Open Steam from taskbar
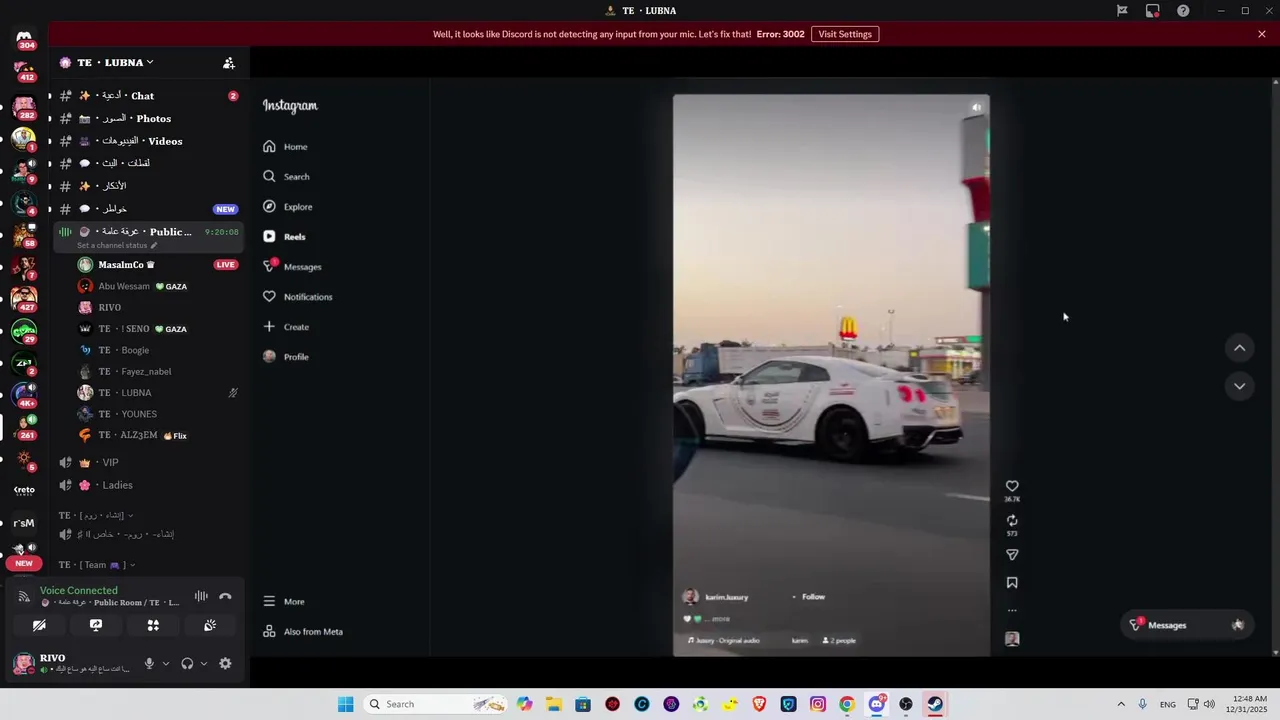This screenshot has height=720, width=1280. (935, 704)
